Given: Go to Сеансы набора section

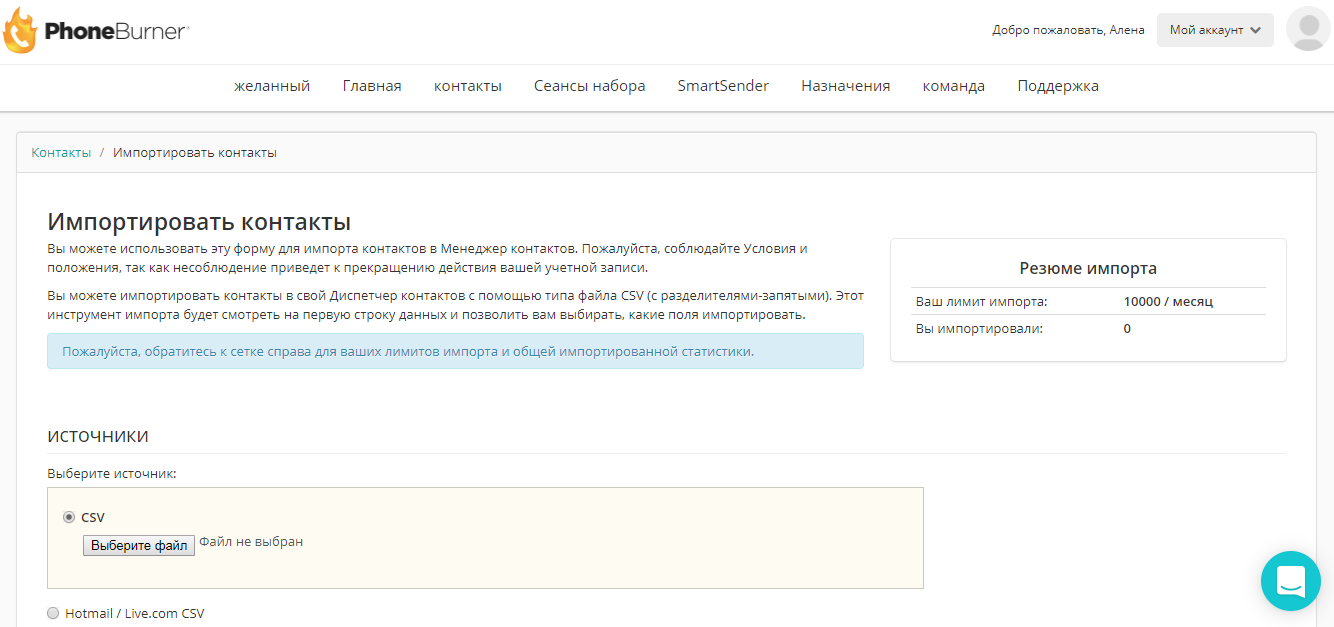Looking at the screenshot, I should (x=590, y=86).
